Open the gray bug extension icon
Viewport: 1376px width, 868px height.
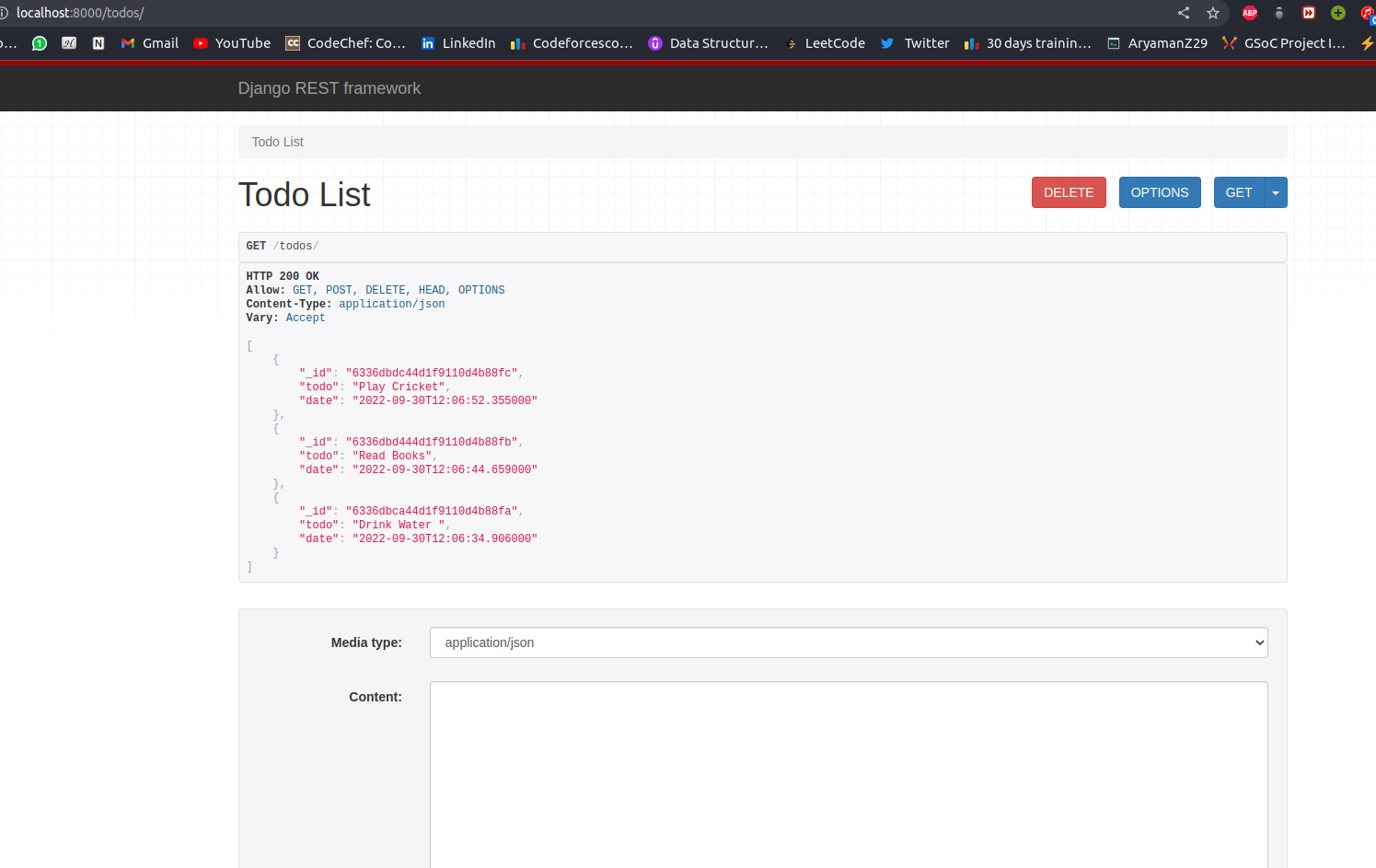(x=1279, y=13)
